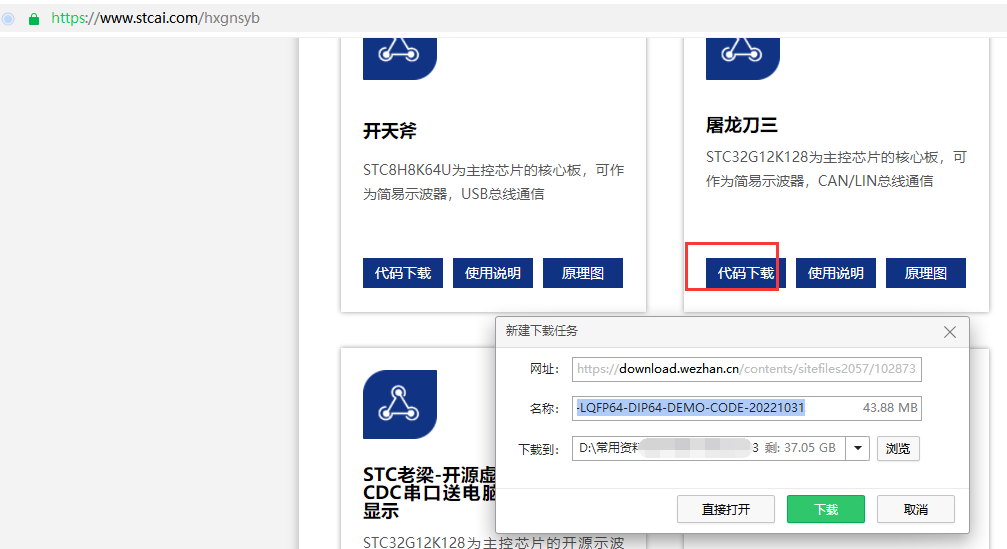Click the 43.88 MB file size text

tap(889, 408)
